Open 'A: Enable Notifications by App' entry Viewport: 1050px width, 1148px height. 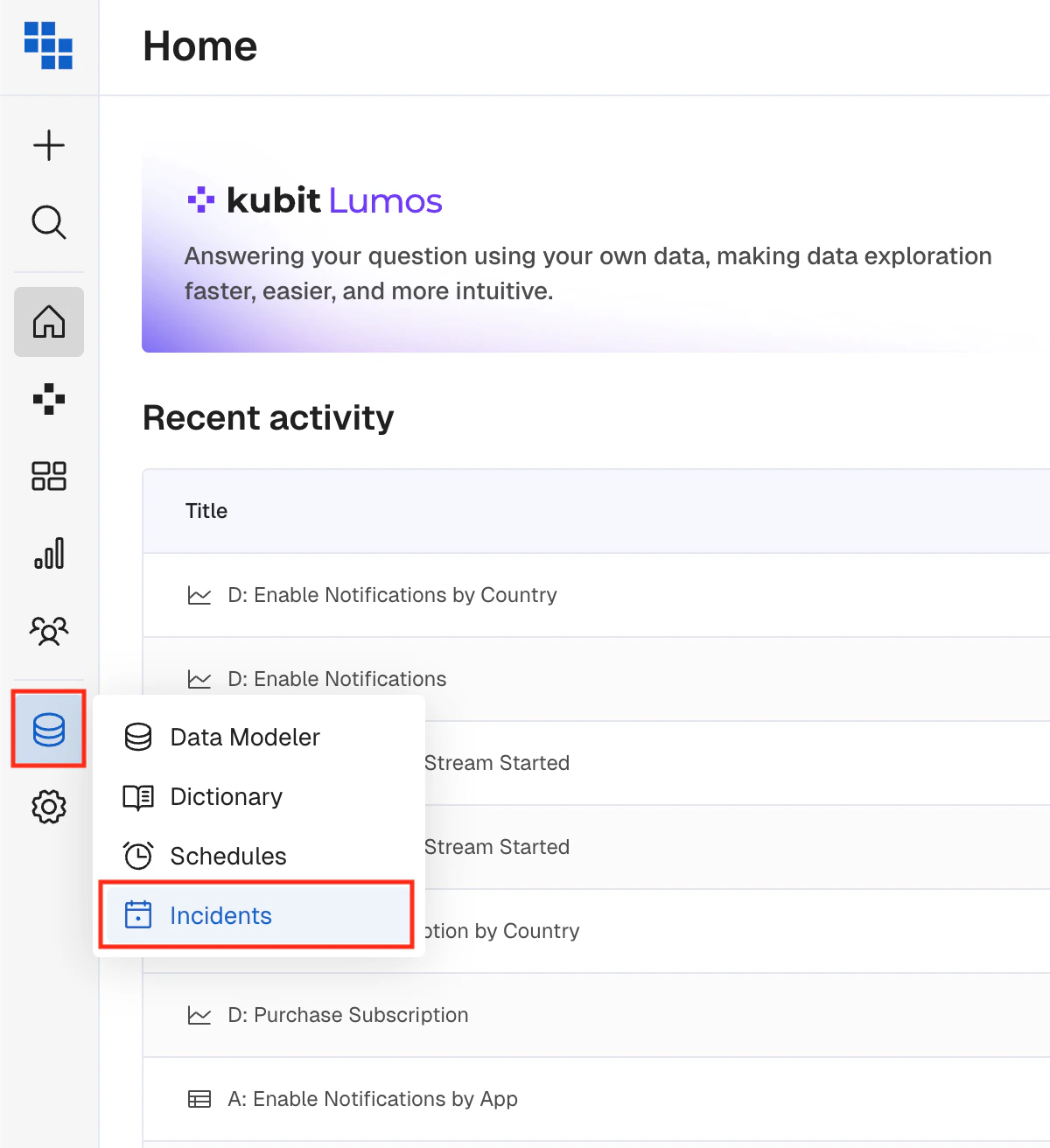(372, 1099)
